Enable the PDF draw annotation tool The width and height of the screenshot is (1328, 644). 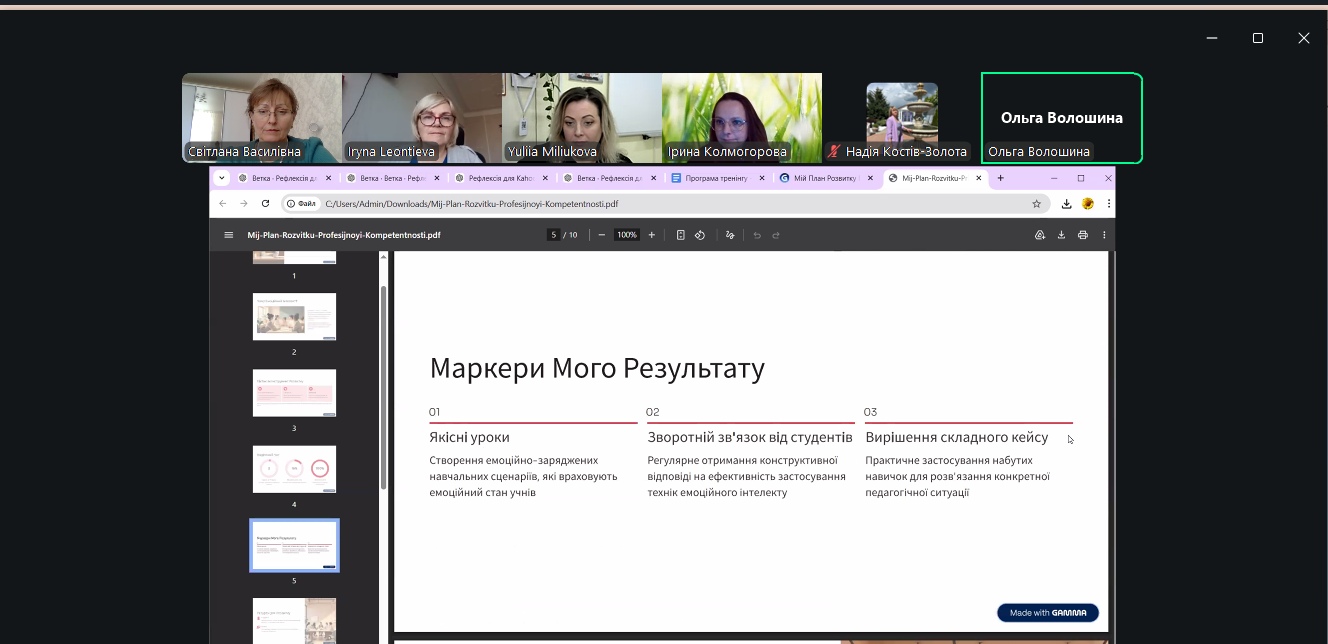click(x=730, y=235)
